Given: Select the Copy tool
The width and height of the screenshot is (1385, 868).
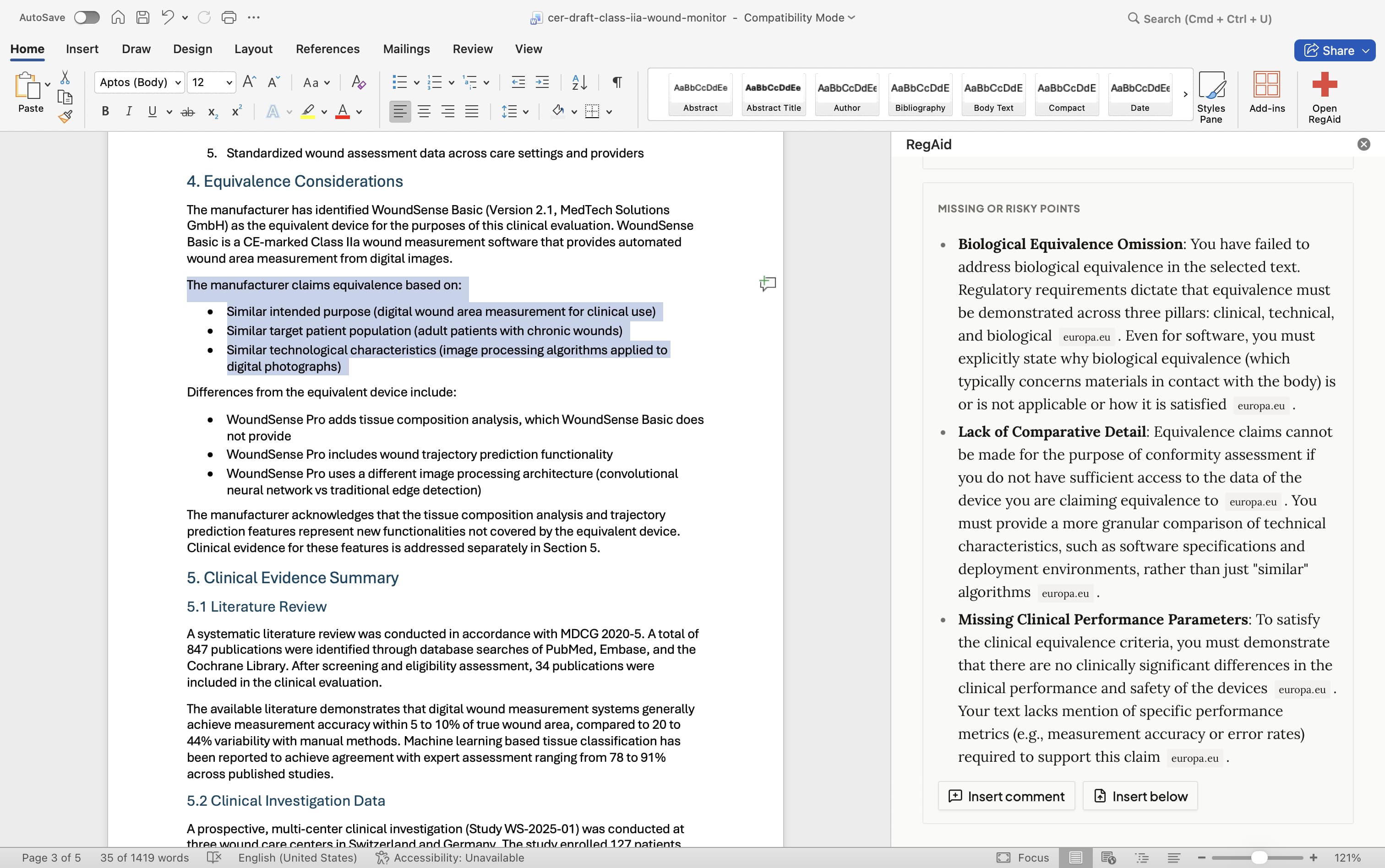Looking at the screenshot, I should tap(65, 97).
